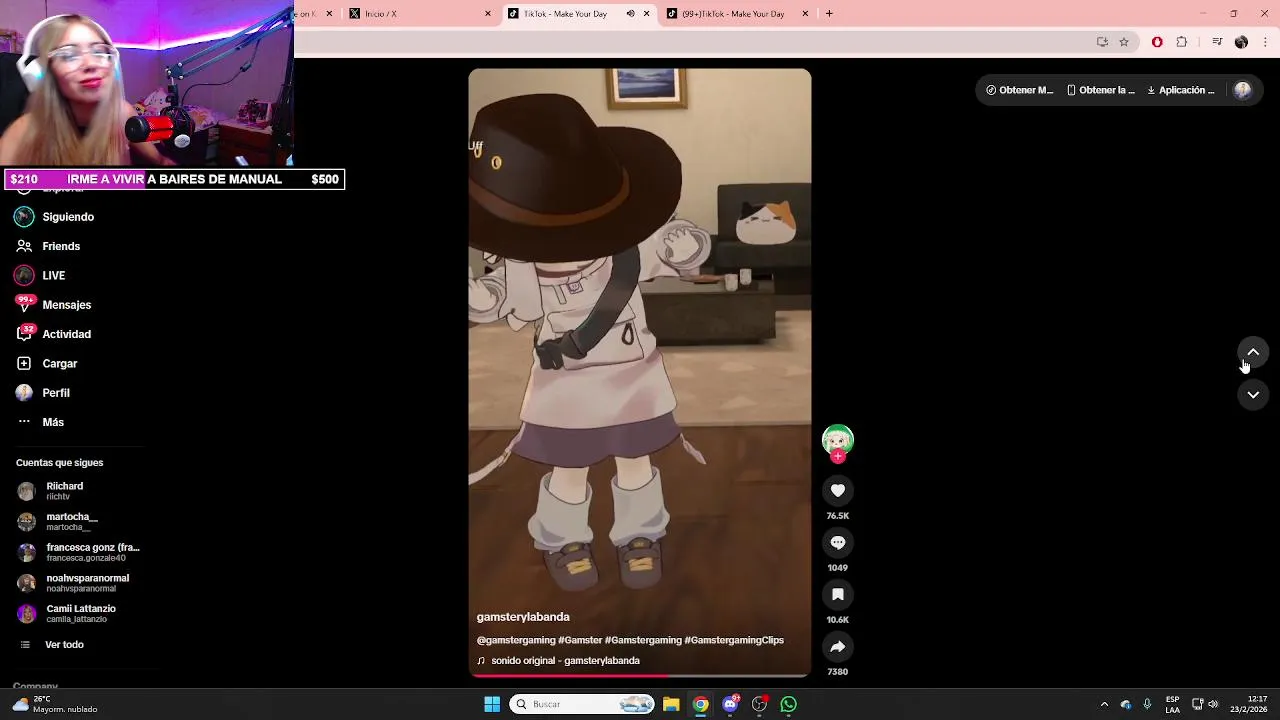1280x720 pixels.
Task: Expand followed accounts with Ver todo
Action: tap(64, 645)
